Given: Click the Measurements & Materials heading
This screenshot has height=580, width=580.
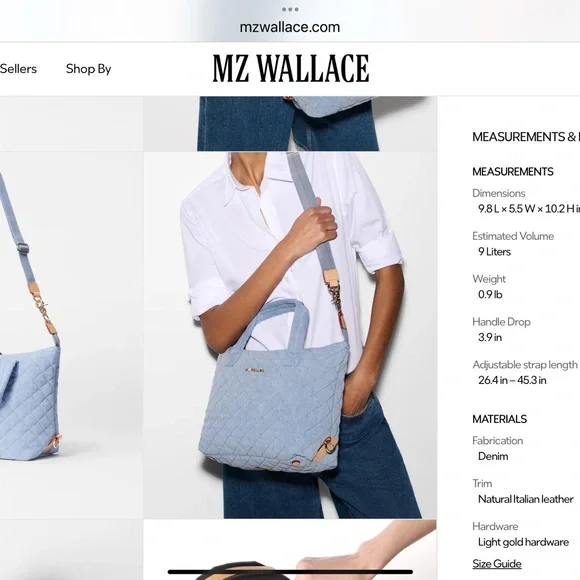Looking at the screenshot, I should pos(526,137).
